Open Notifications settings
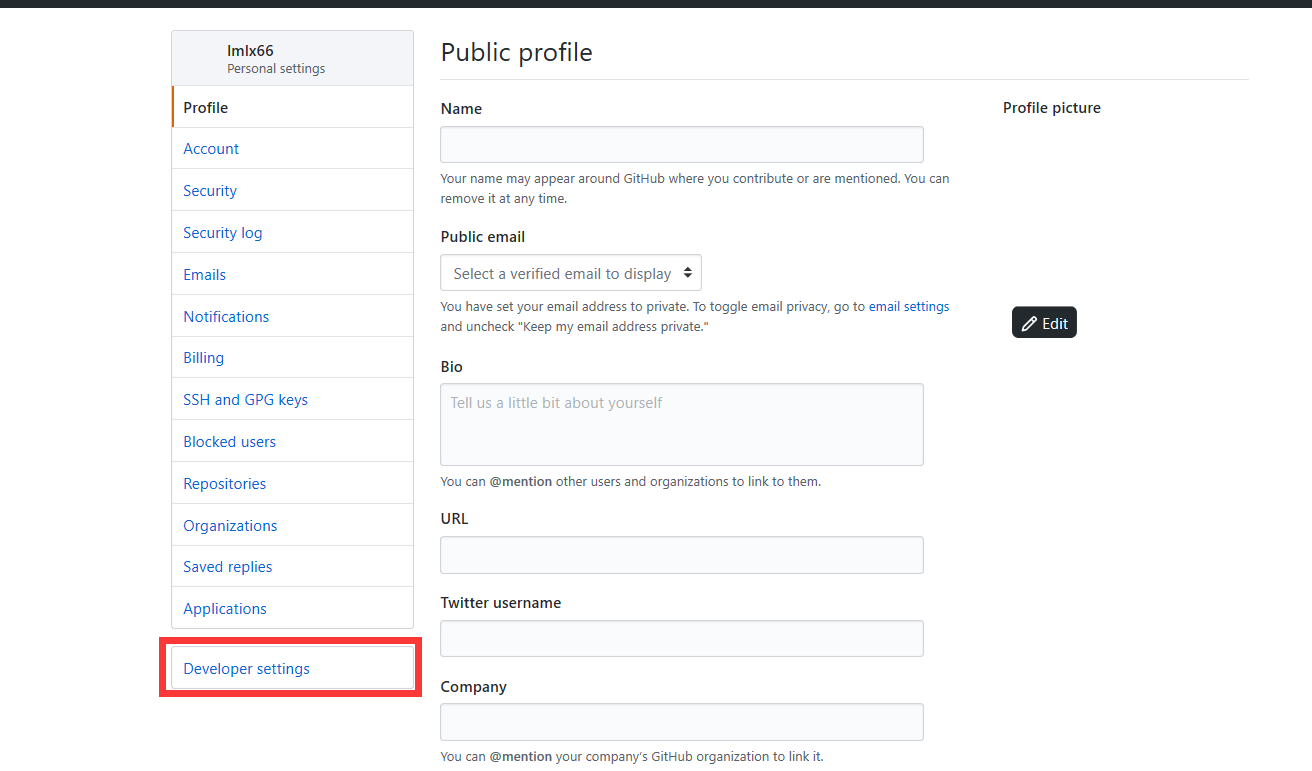Image resolution: width=1312 pixels, height=771 pixels. (x=226, y=317)
